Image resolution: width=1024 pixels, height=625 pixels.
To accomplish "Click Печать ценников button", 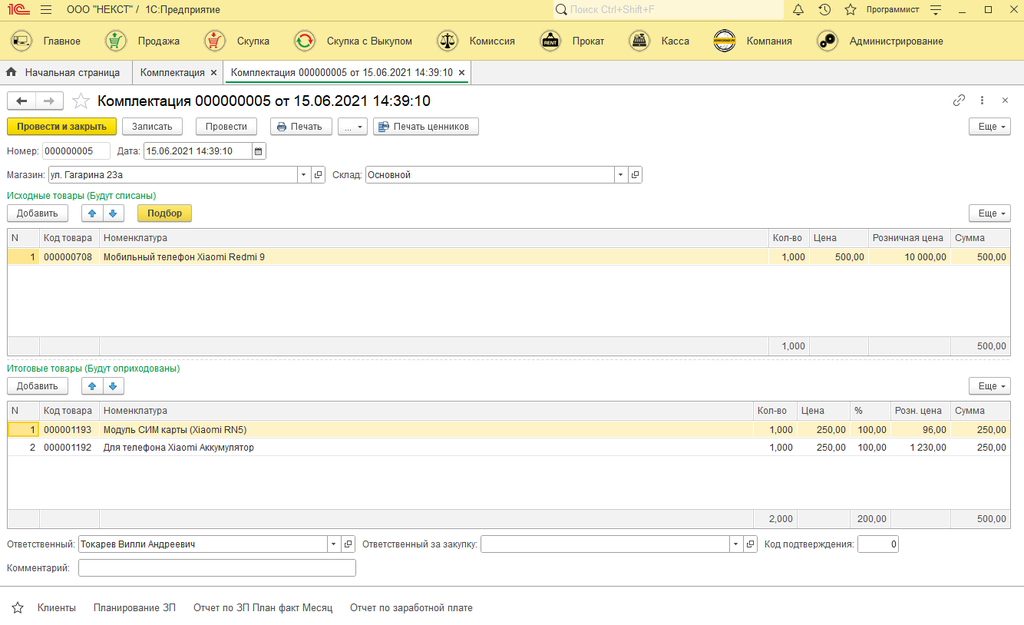I will [426, 127].
